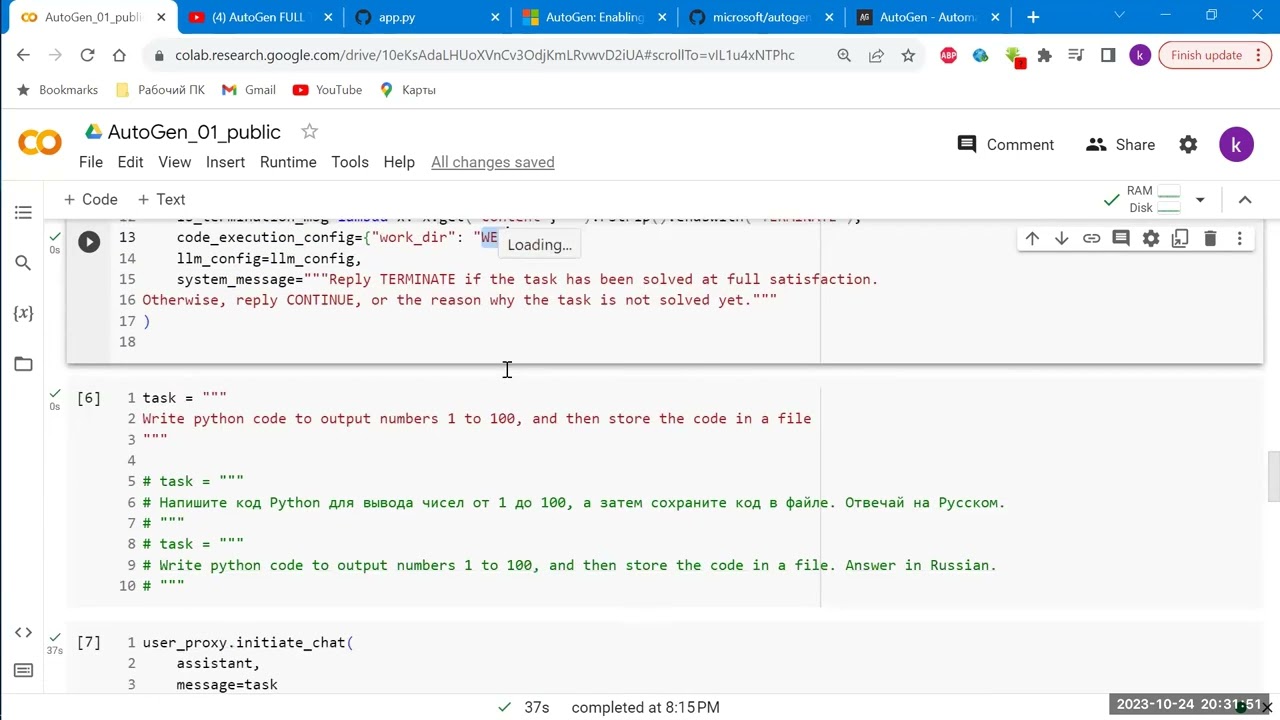
Task: Run the cell with the play button
Action: click(x=89, y=242)
